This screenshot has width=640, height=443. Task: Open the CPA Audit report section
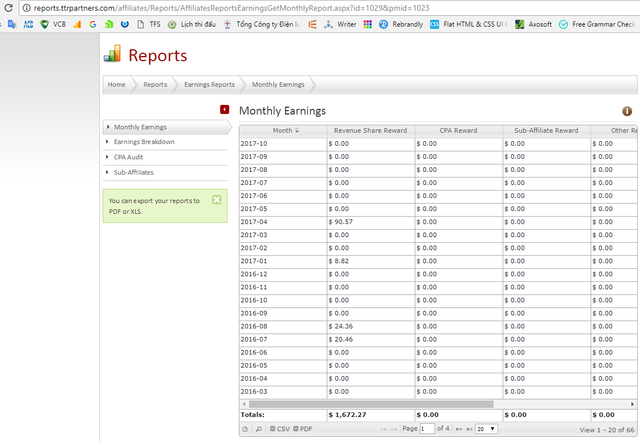click(x=128, y=157)
